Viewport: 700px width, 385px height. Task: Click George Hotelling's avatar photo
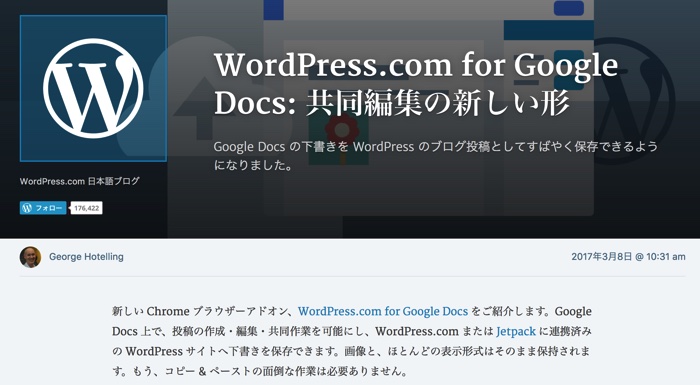(30, 257)
